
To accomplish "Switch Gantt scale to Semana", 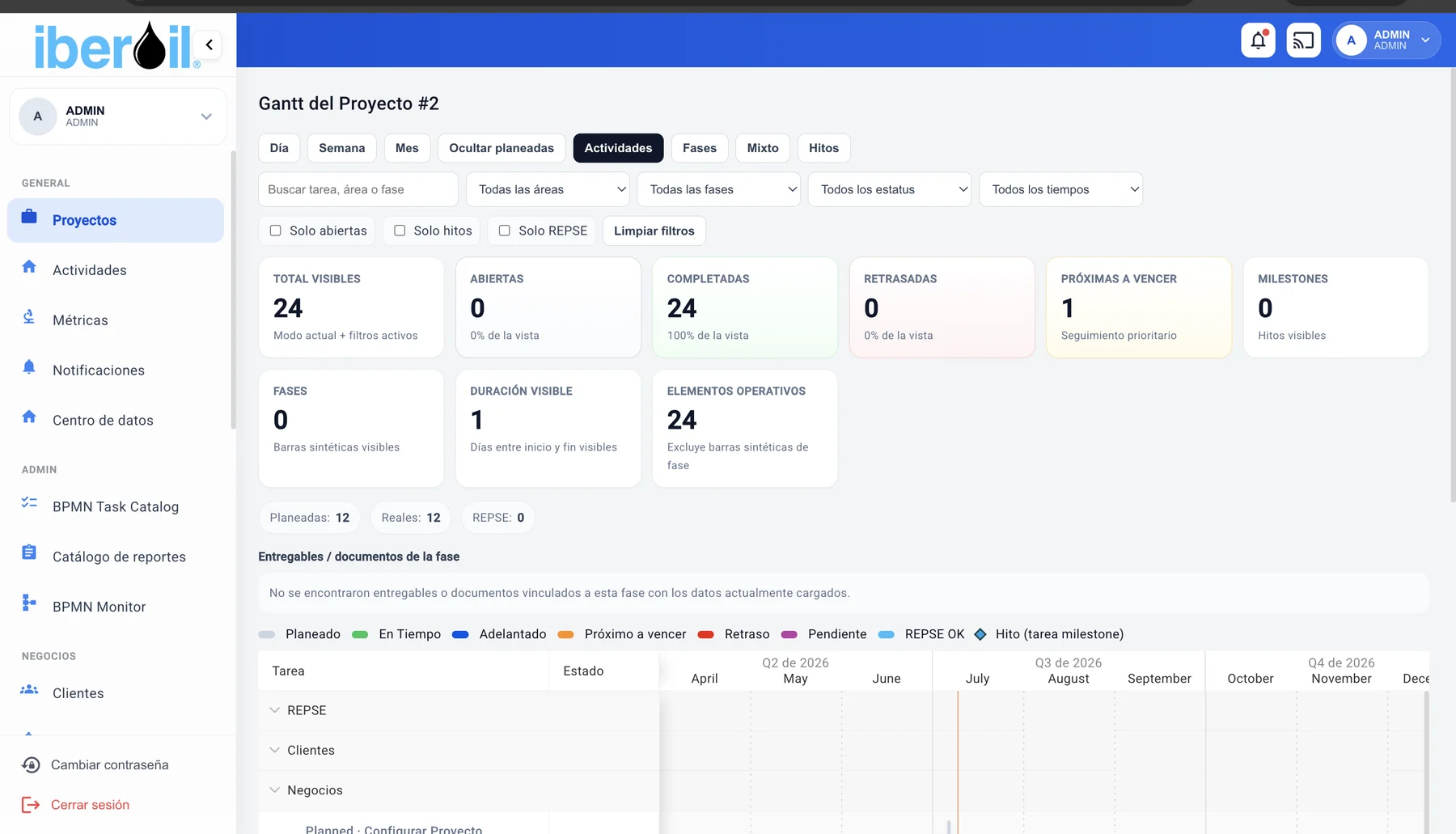I will click(x=341, y=148).
